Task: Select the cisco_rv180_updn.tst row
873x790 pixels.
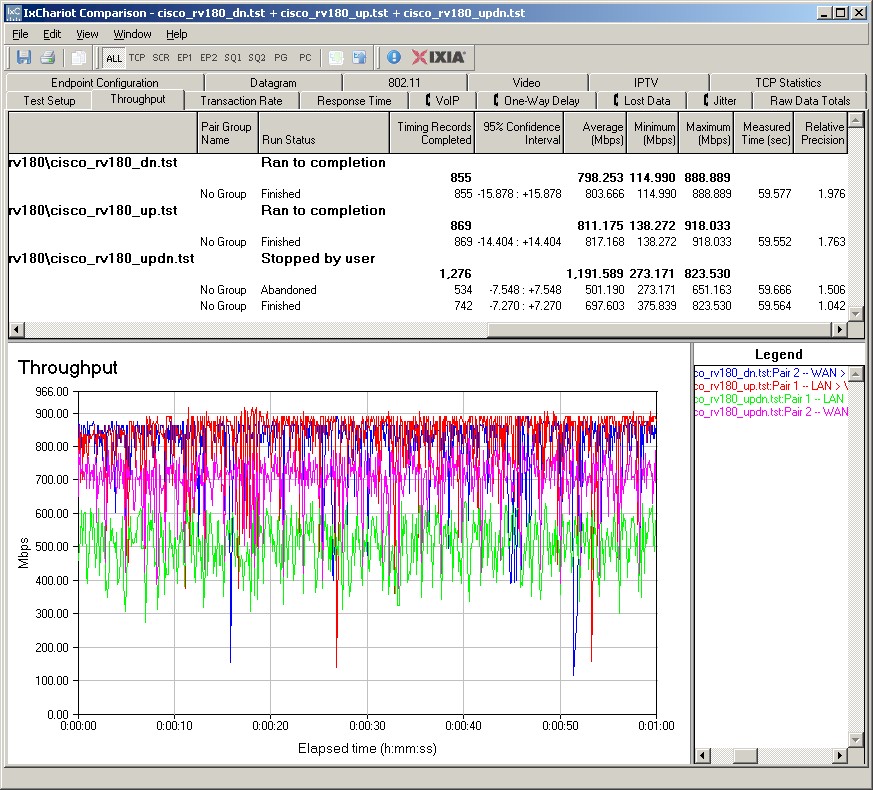Action: [x=428, y=258]
